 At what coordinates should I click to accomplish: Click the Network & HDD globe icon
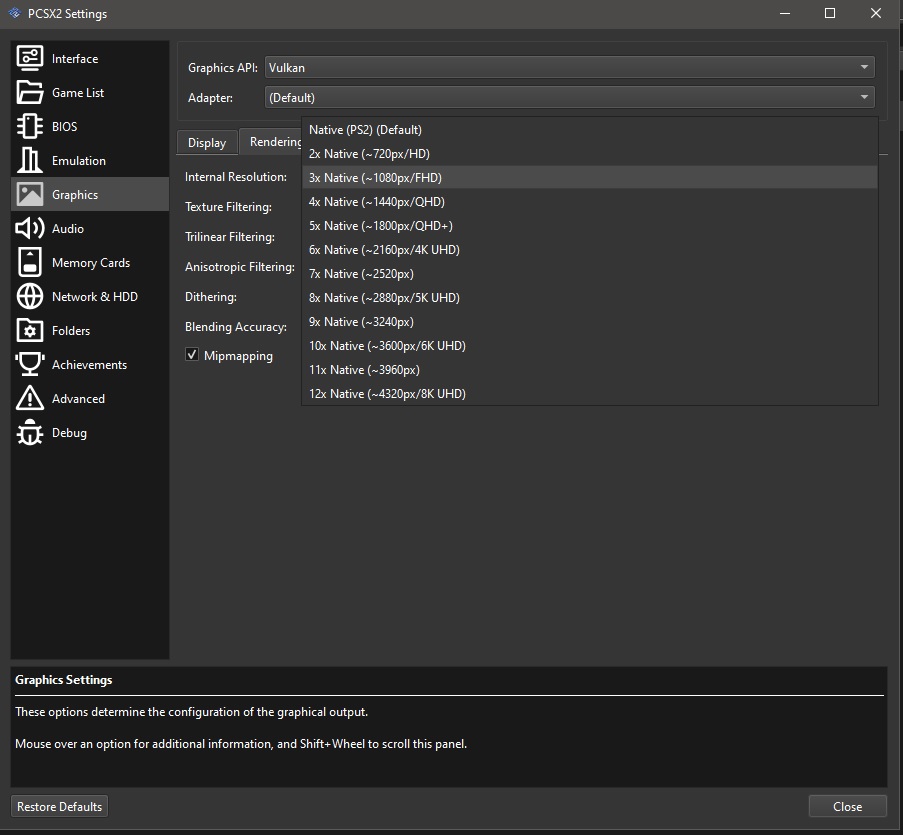pos(29,296)
